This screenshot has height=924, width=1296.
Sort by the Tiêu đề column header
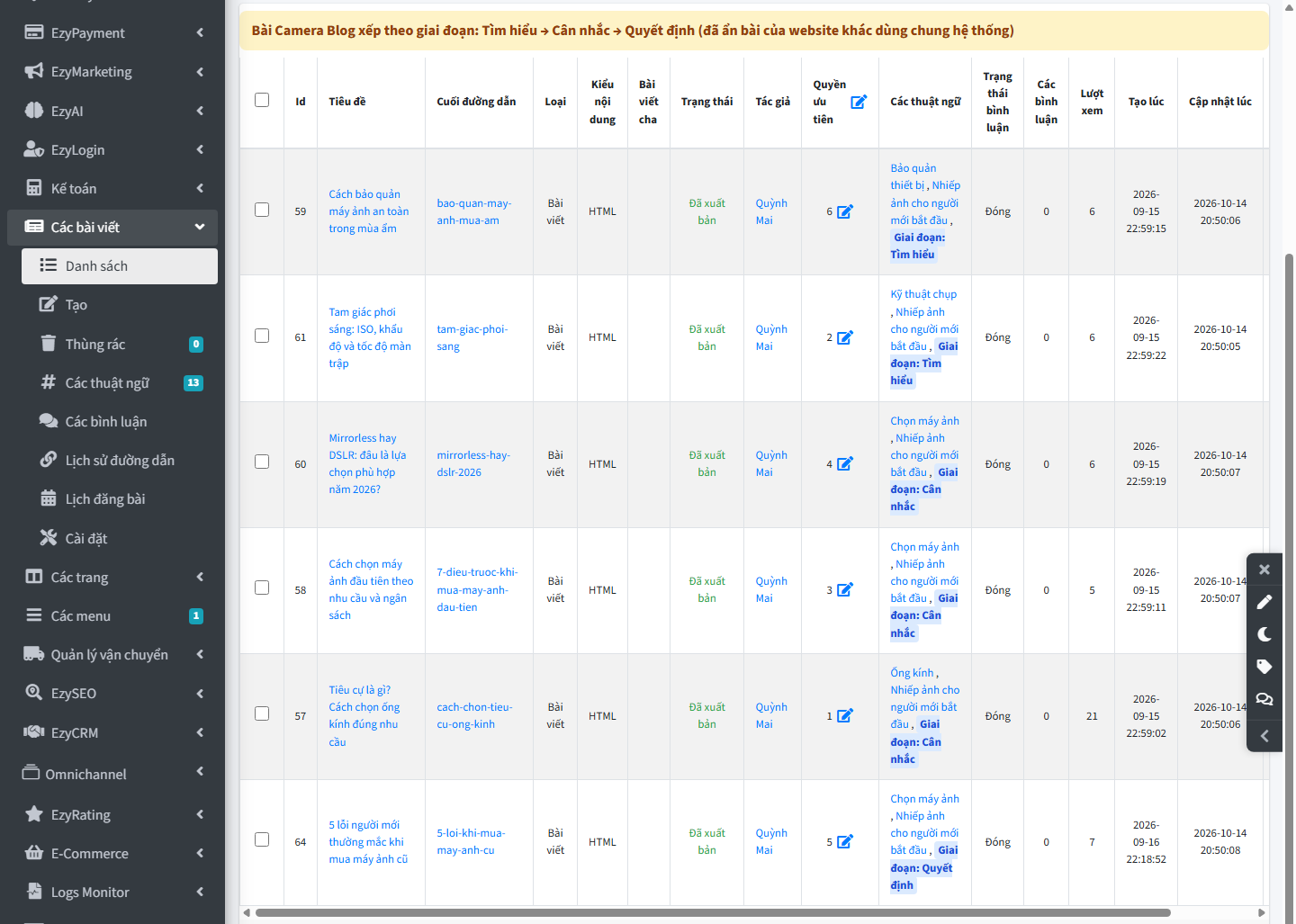click(x=347, y=102)
